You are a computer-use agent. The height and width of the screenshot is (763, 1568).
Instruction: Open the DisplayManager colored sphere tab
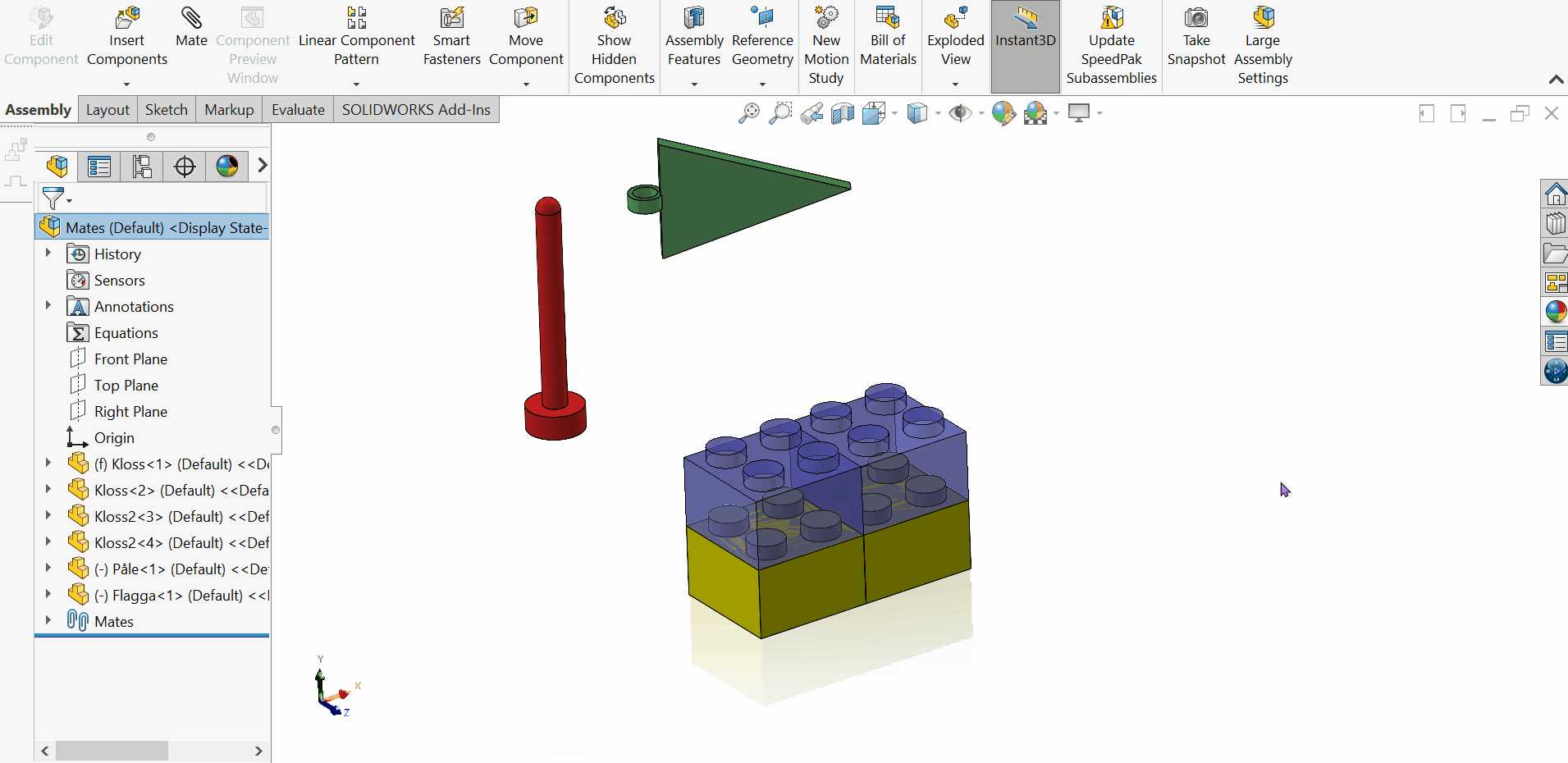pos(227,167)
